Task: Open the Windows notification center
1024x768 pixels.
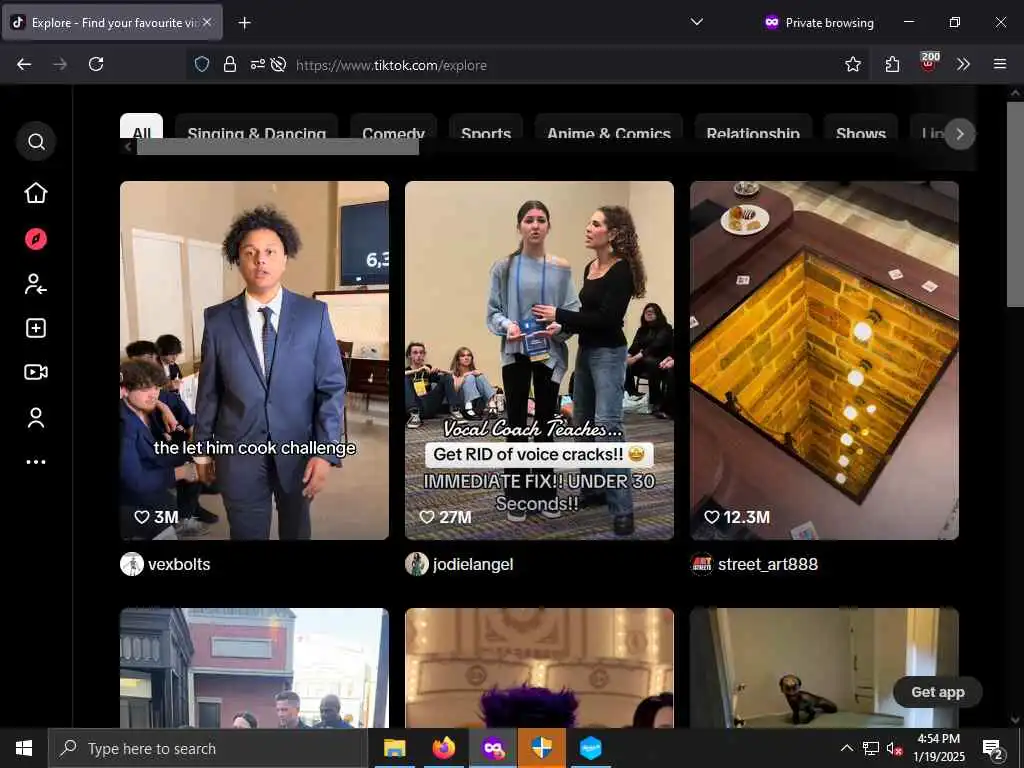Action: point(993,749)
